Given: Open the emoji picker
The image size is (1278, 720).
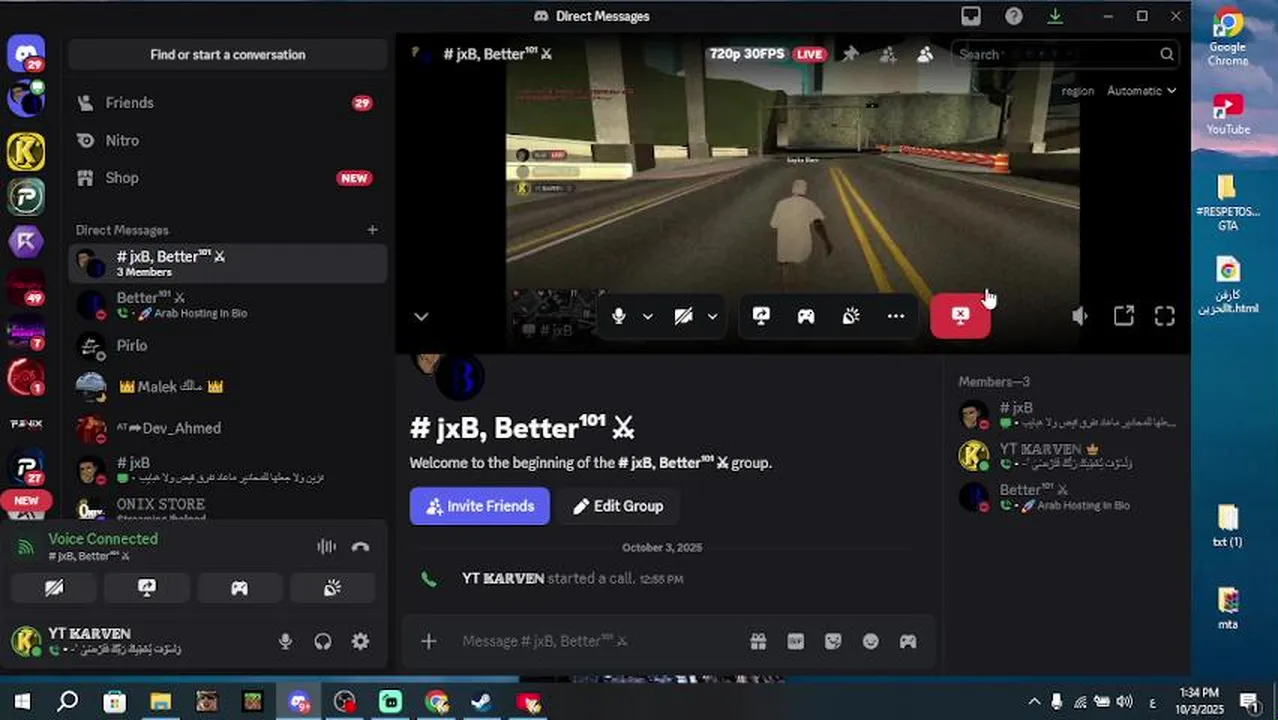Looking at the screenshot, I should tap(871, 641).
